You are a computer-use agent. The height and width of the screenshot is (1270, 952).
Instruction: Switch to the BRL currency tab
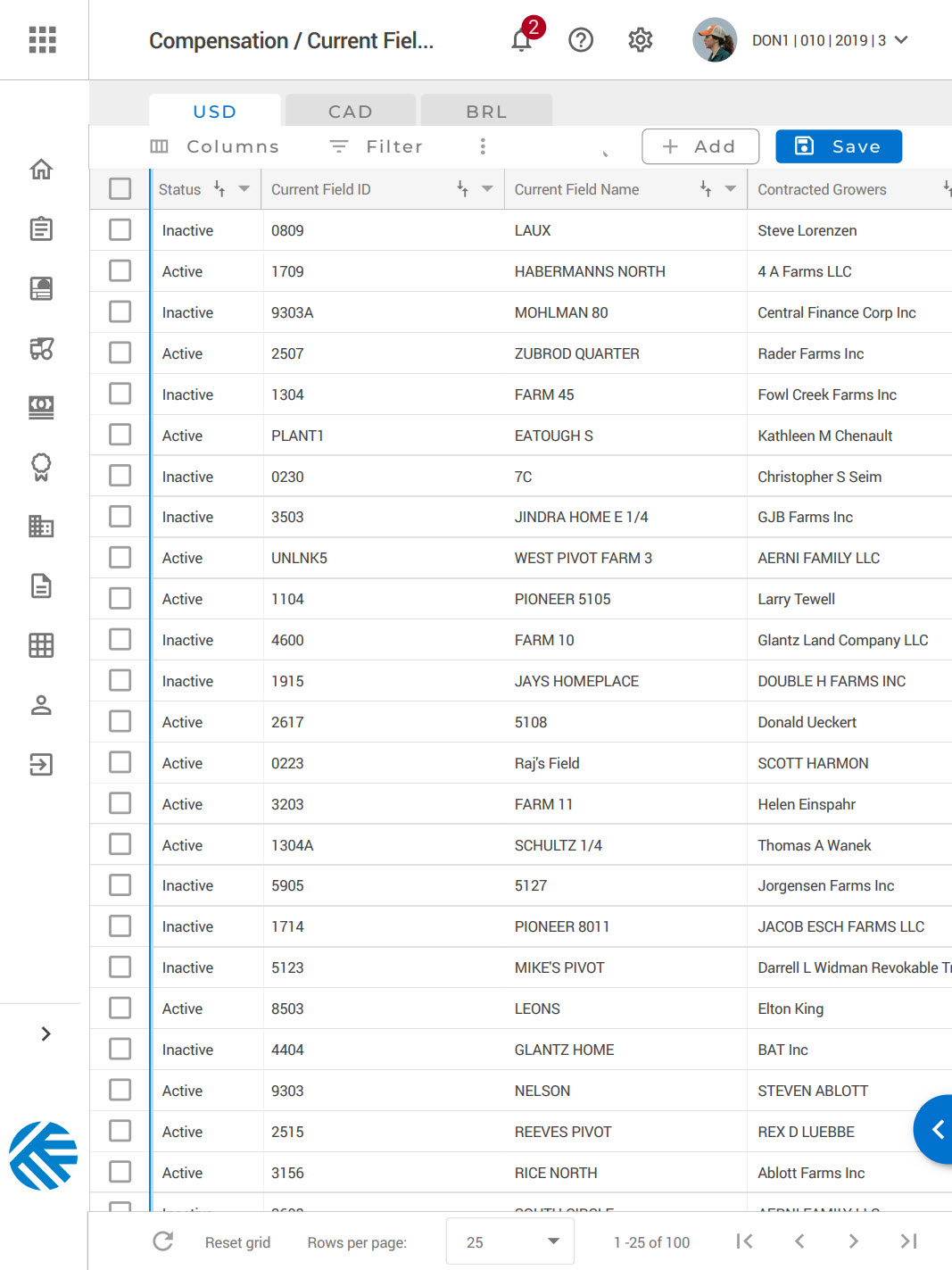[x=486, y=112]
